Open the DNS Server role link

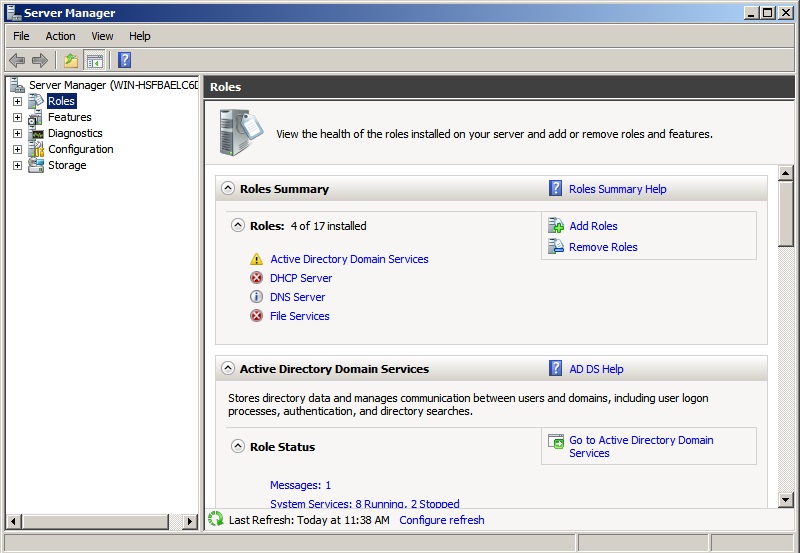pos(297,297)
